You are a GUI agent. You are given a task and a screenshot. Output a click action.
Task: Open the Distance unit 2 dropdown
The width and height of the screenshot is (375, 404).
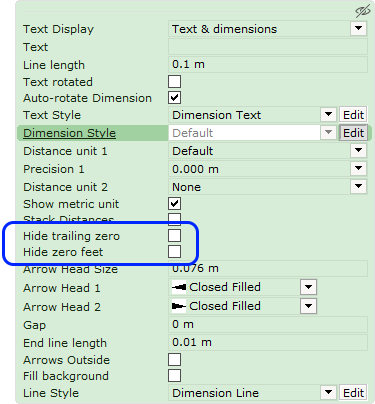pos(358,187)
